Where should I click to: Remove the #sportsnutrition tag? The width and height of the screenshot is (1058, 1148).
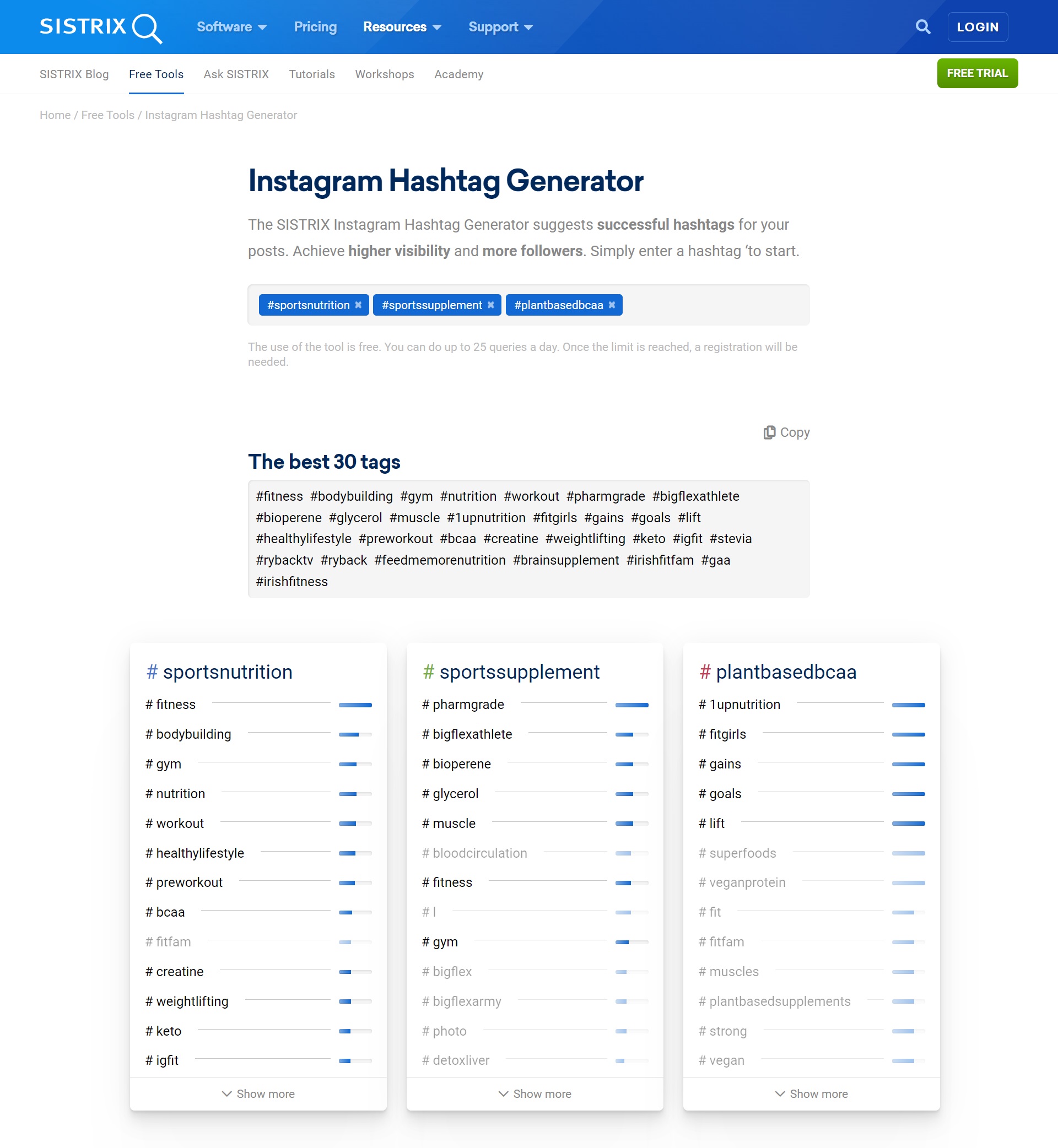click(358, 305)
